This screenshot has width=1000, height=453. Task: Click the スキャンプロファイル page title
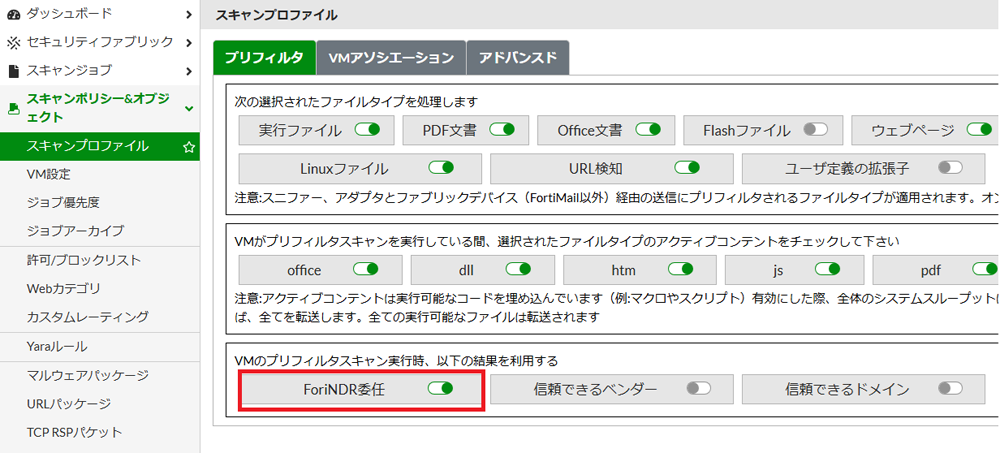[x=276, y=15]
